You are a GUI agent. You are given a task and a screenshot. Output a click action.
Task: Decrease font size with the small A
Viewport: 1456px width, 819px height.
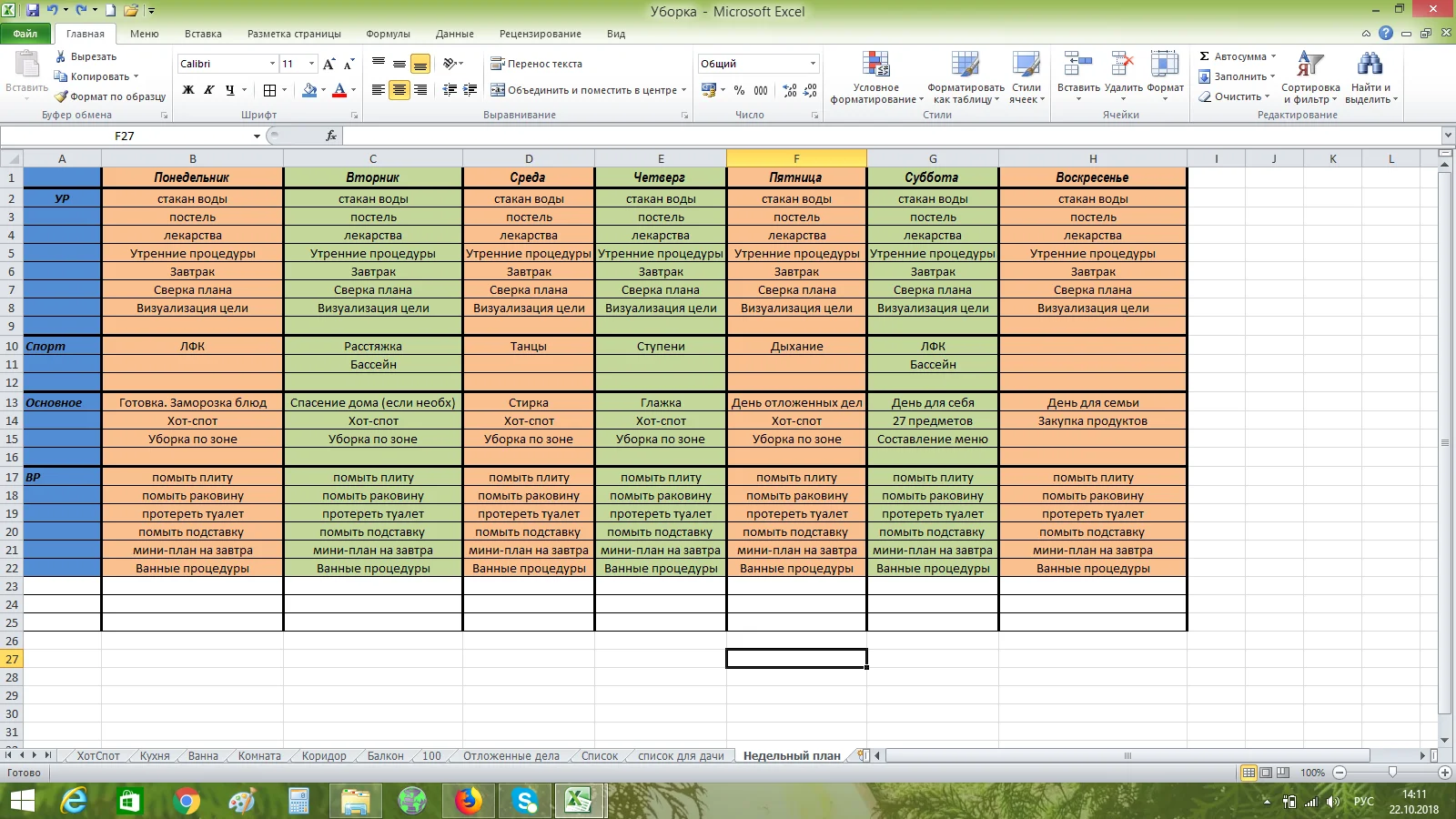(x=349, y=64)
